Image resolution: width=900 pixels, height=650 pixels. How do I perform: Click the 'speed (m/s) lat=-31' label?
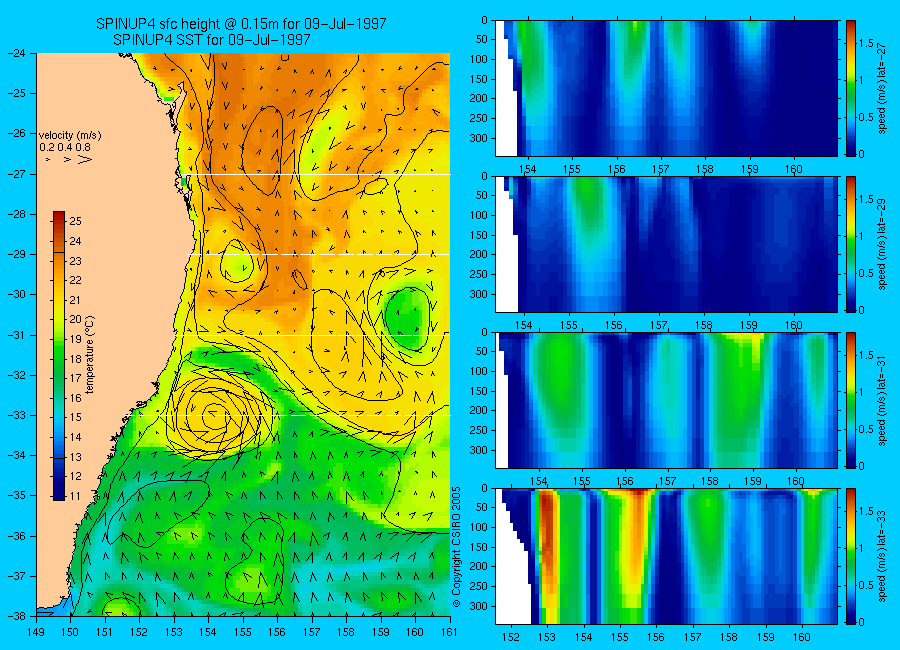click(x=883, y=400)
